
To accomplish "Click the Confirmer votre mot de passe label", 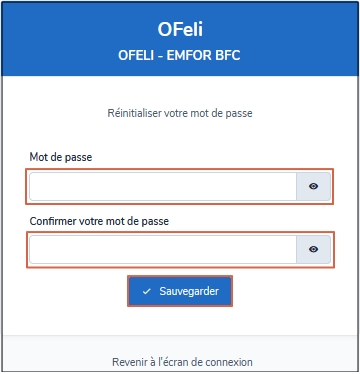I will pos(99,221).
